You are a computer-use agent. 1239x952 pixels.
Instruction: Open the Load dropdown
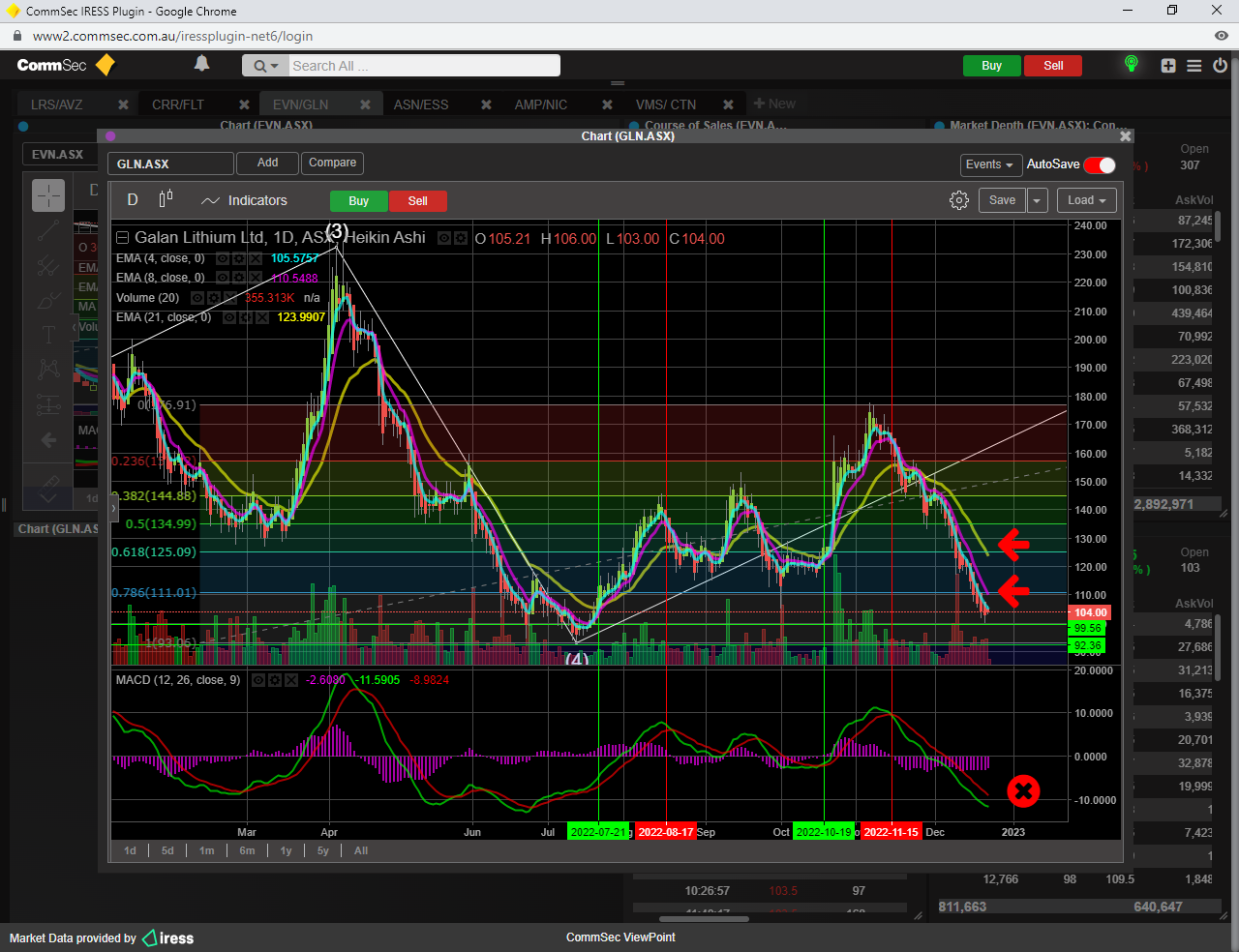click(x=1087, y=200)
